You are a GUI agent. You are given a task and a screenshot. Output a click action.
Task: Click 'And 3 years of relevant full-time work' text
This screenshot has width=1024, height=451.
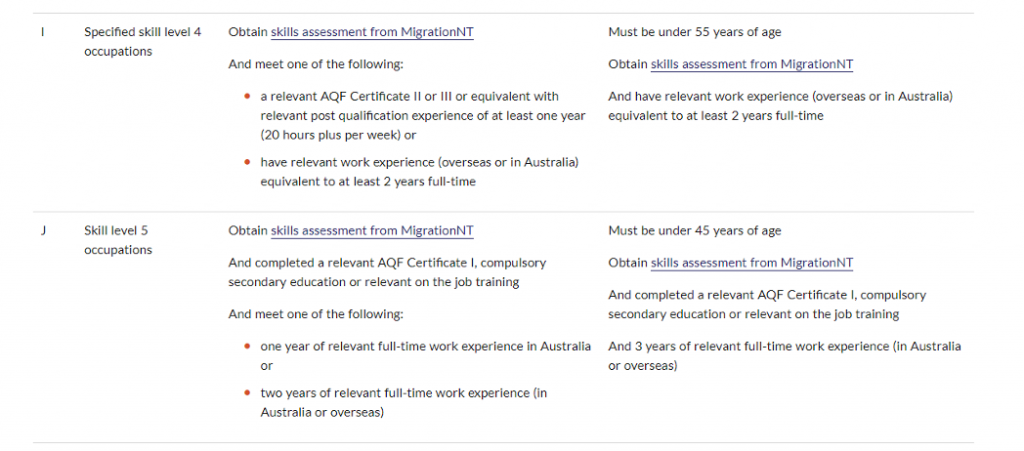(784, 356)
